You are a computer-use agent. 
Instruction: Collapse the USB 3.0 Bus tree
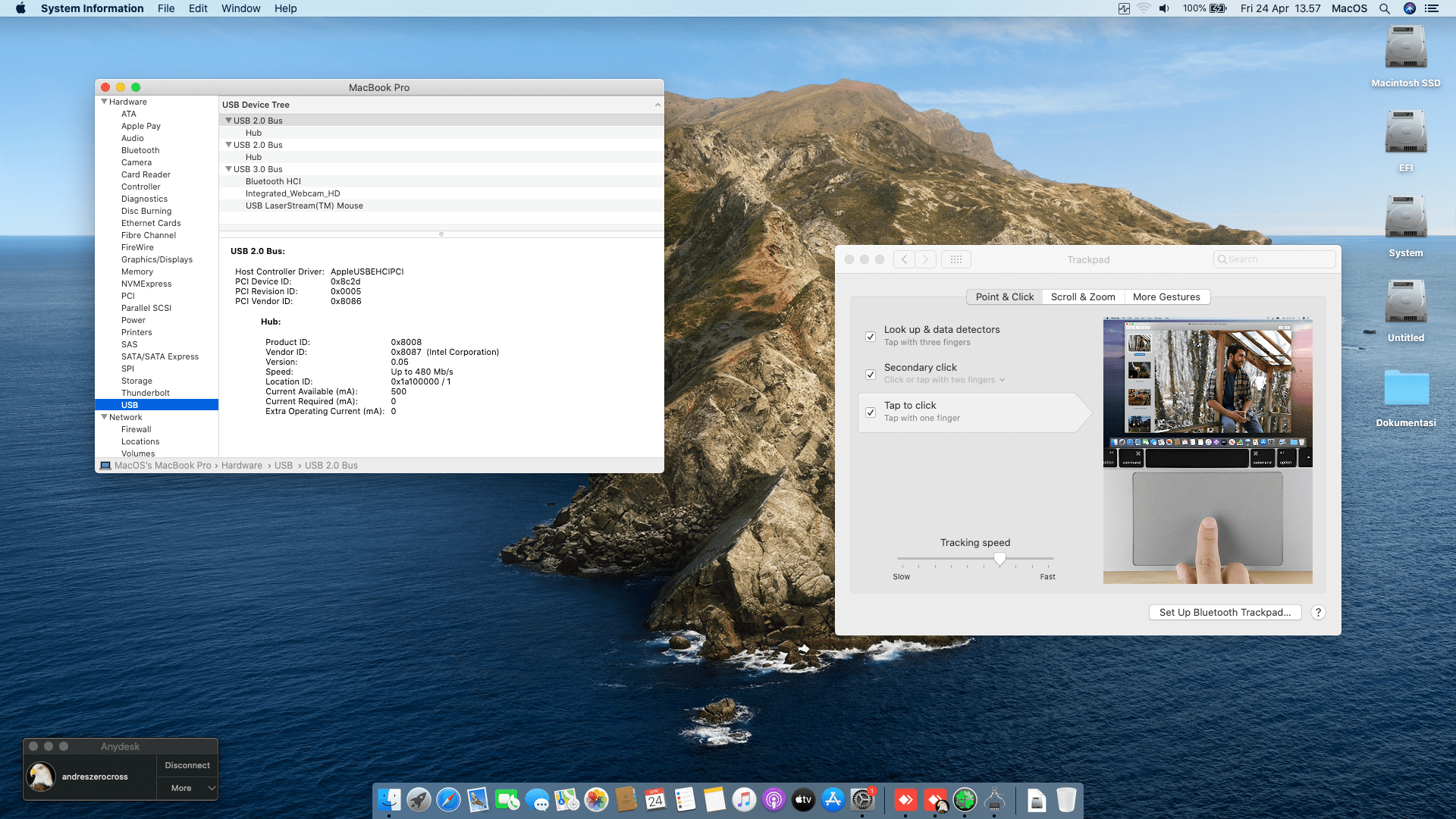[x=228, y=169]
